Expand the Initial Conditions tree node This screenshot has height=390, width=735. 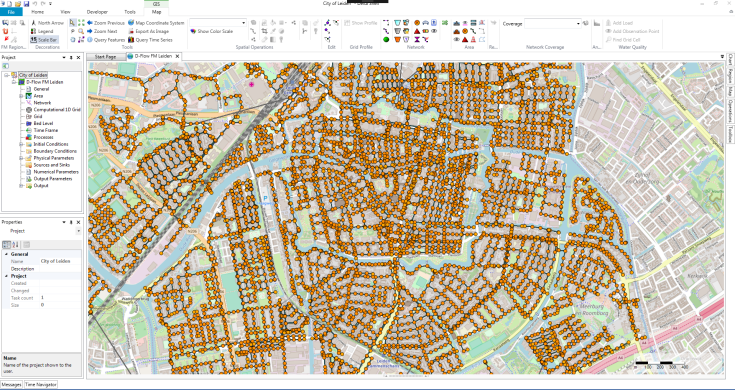tap(21, 144)
